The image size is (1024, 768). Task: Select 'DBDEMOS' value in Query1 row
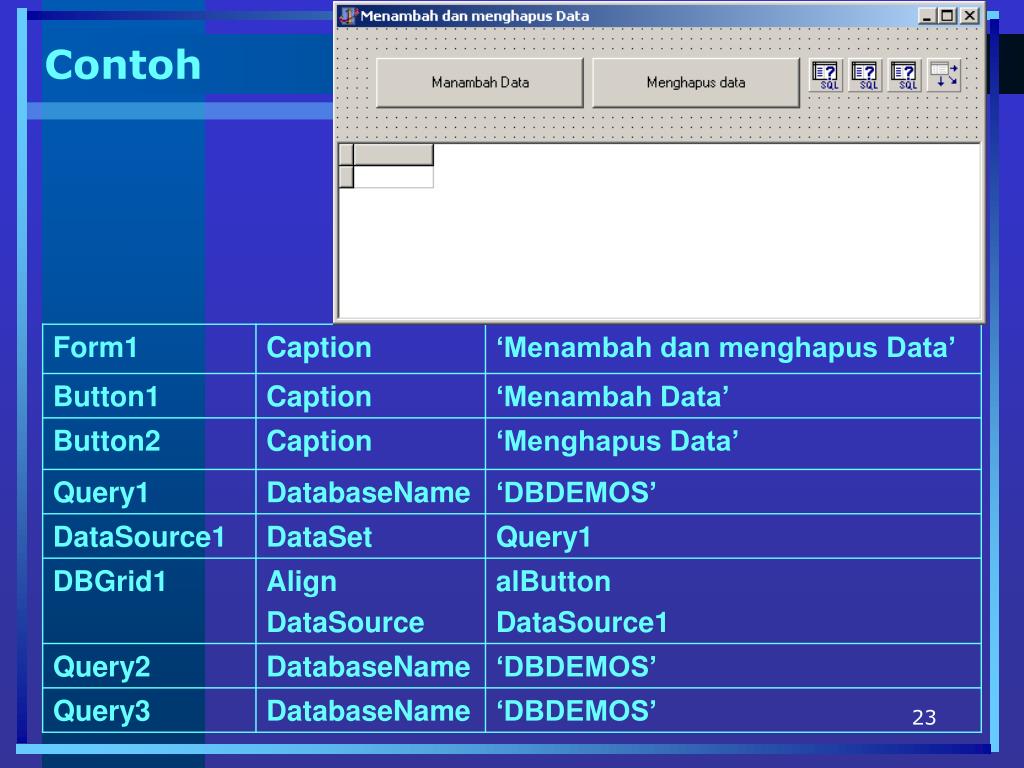[x=576, y=492]
